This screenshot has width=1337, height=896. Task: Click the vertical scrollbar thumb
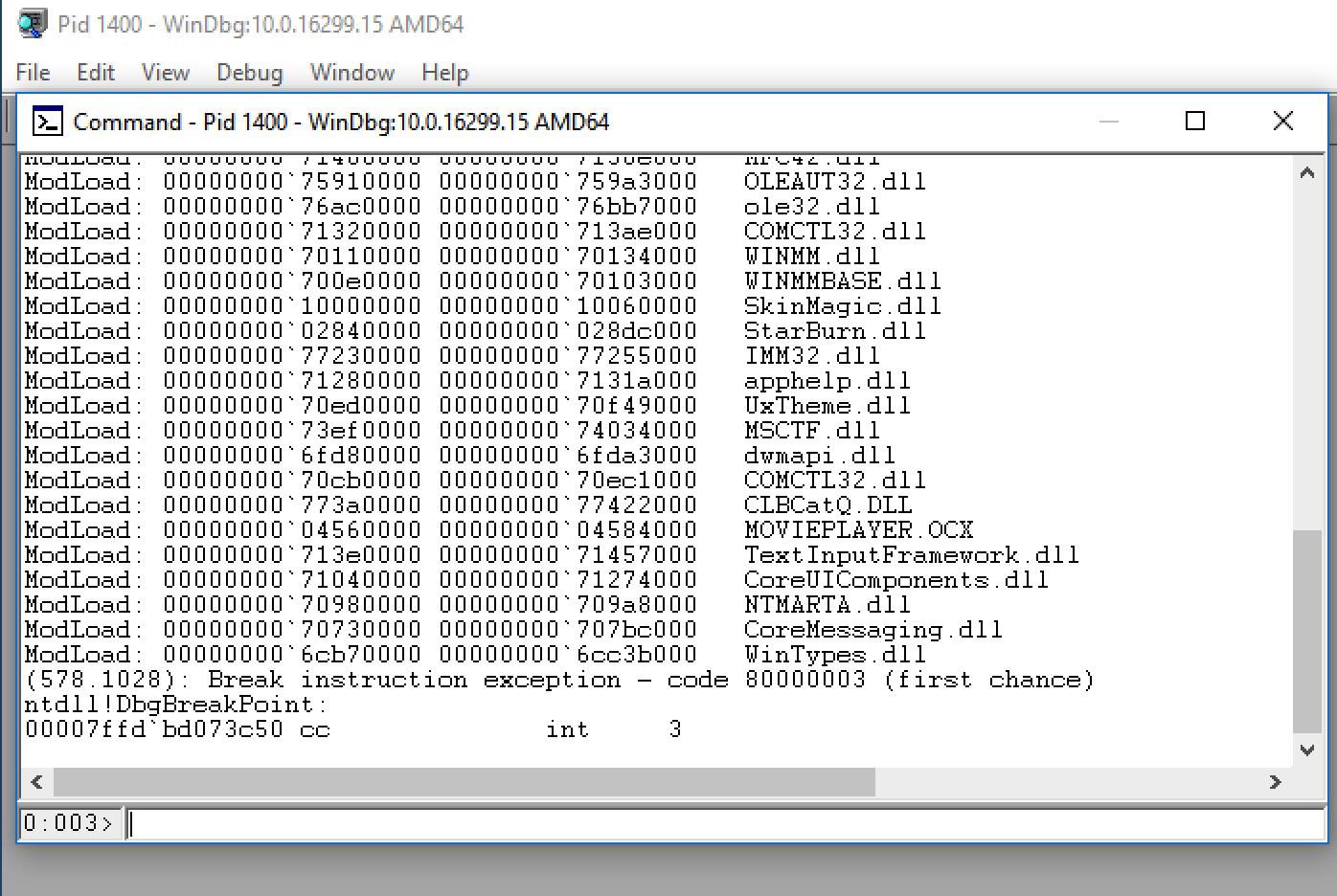[1307, 631]
